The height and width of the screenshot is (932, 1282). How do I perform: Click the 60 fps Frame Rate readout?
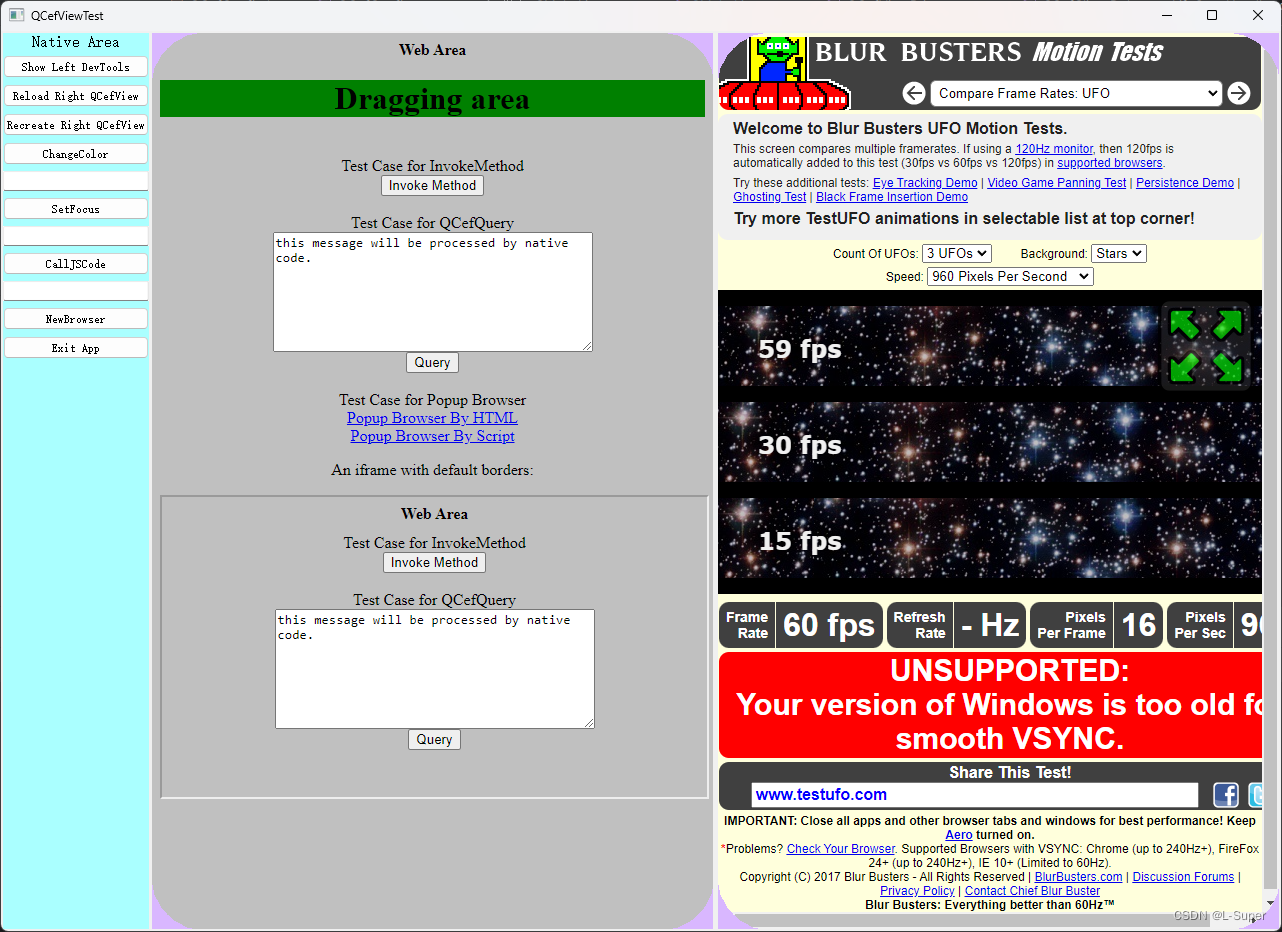click(x=801, y=625)
